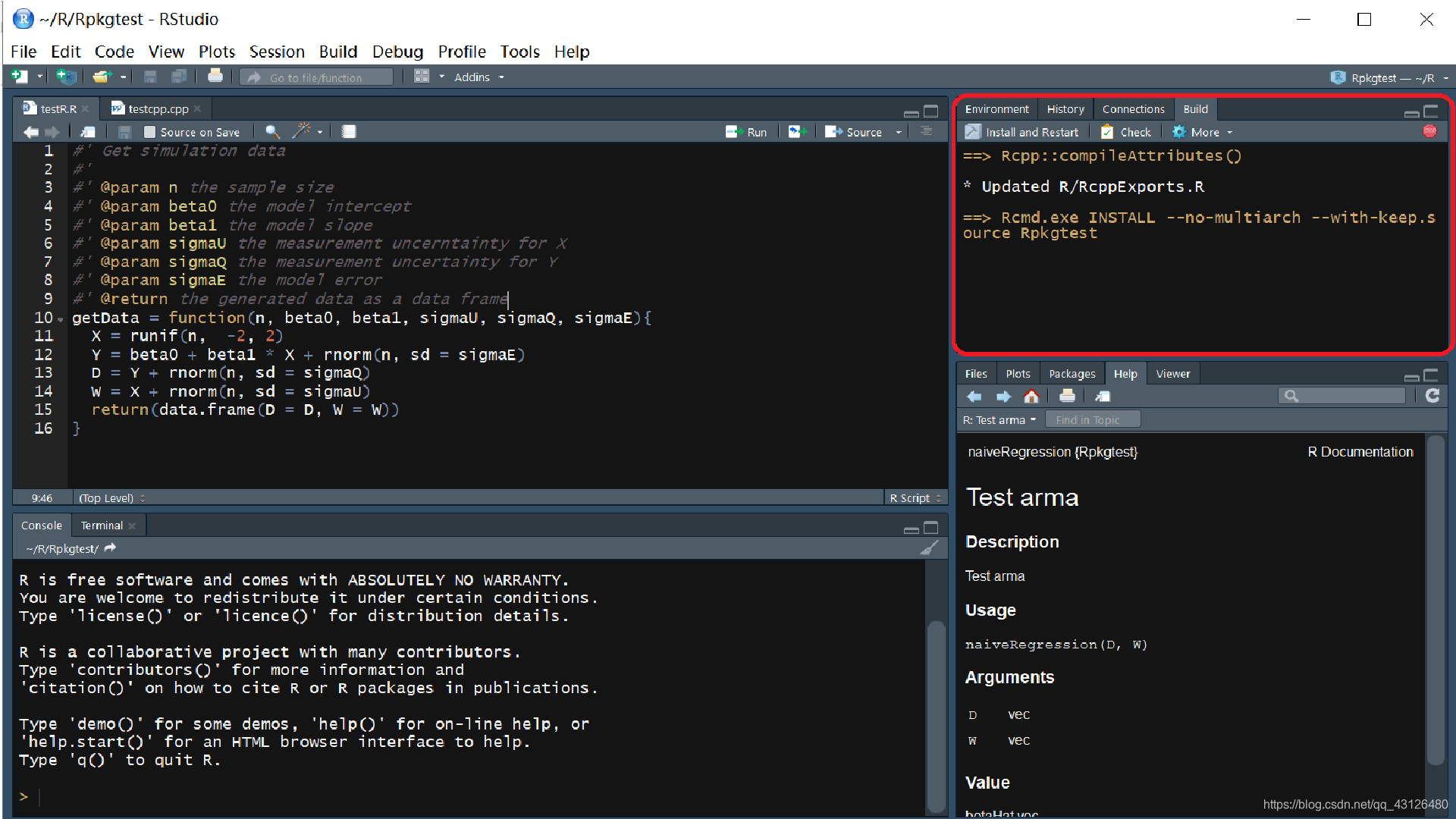Image resolution: width=1456 pixels, height=819 pixels.
Task: Open the Console tab
Action: tap(42, 526)
